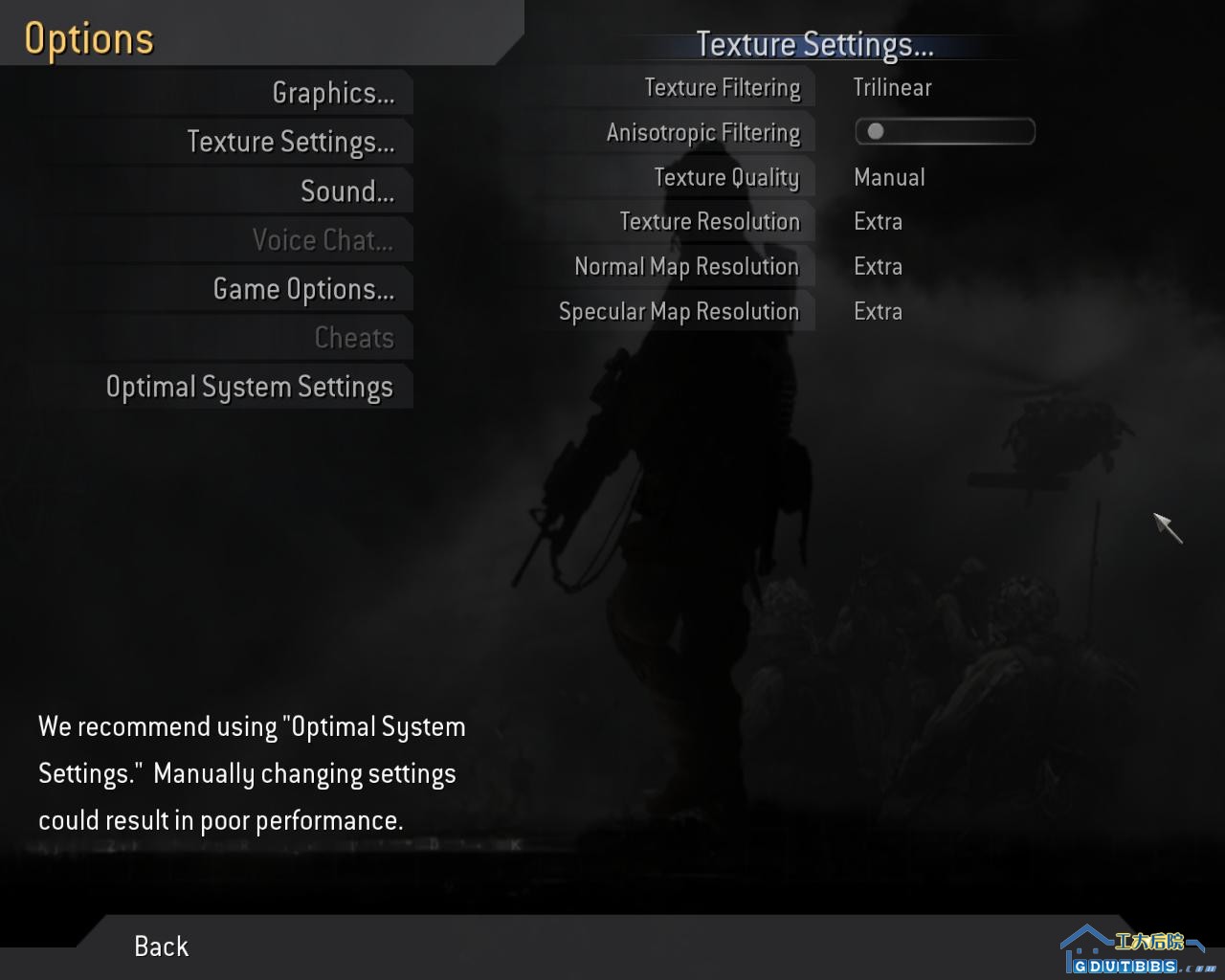Click the Texture Filtering label
This screenshot has width=1225, height=980.
[x=722, y=88]
